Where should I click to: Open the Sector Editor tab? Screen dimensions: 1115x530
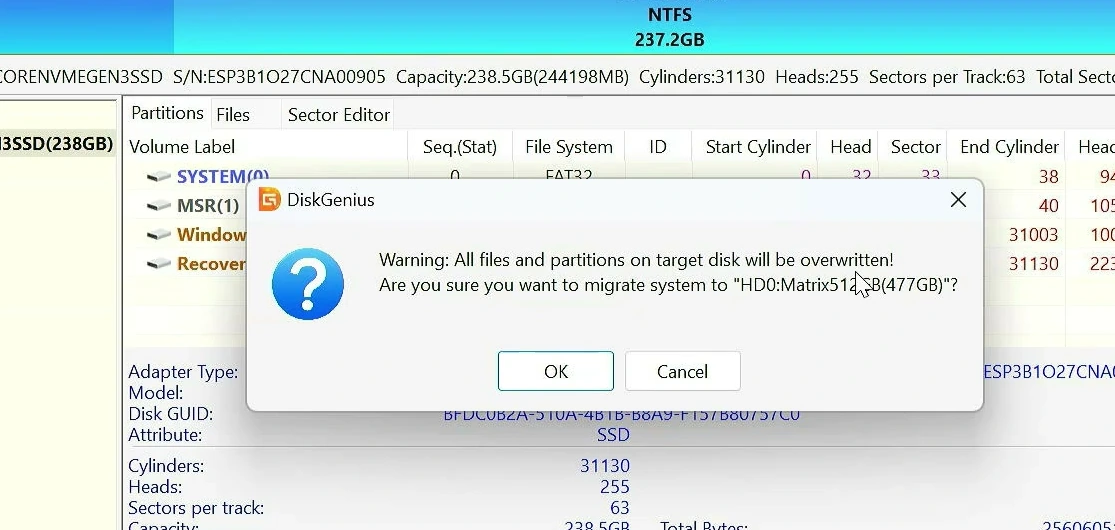[338, 115]
